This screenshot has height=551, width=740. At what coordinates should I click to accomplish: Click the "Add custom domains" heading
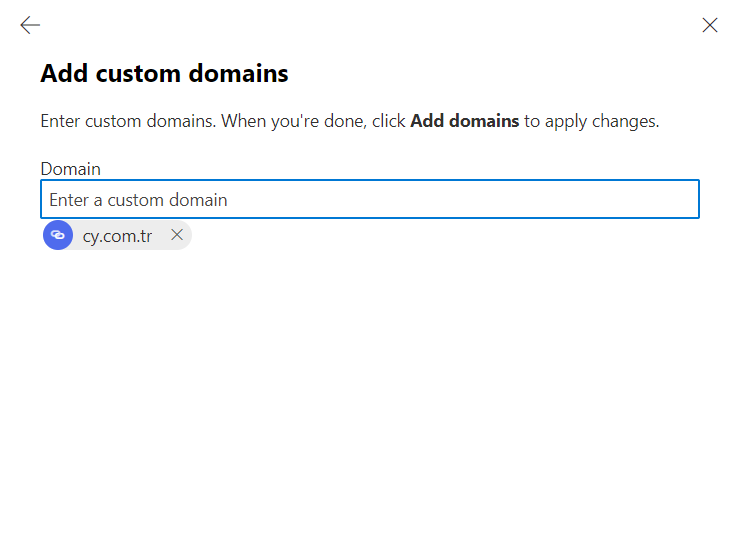[164, 74]
